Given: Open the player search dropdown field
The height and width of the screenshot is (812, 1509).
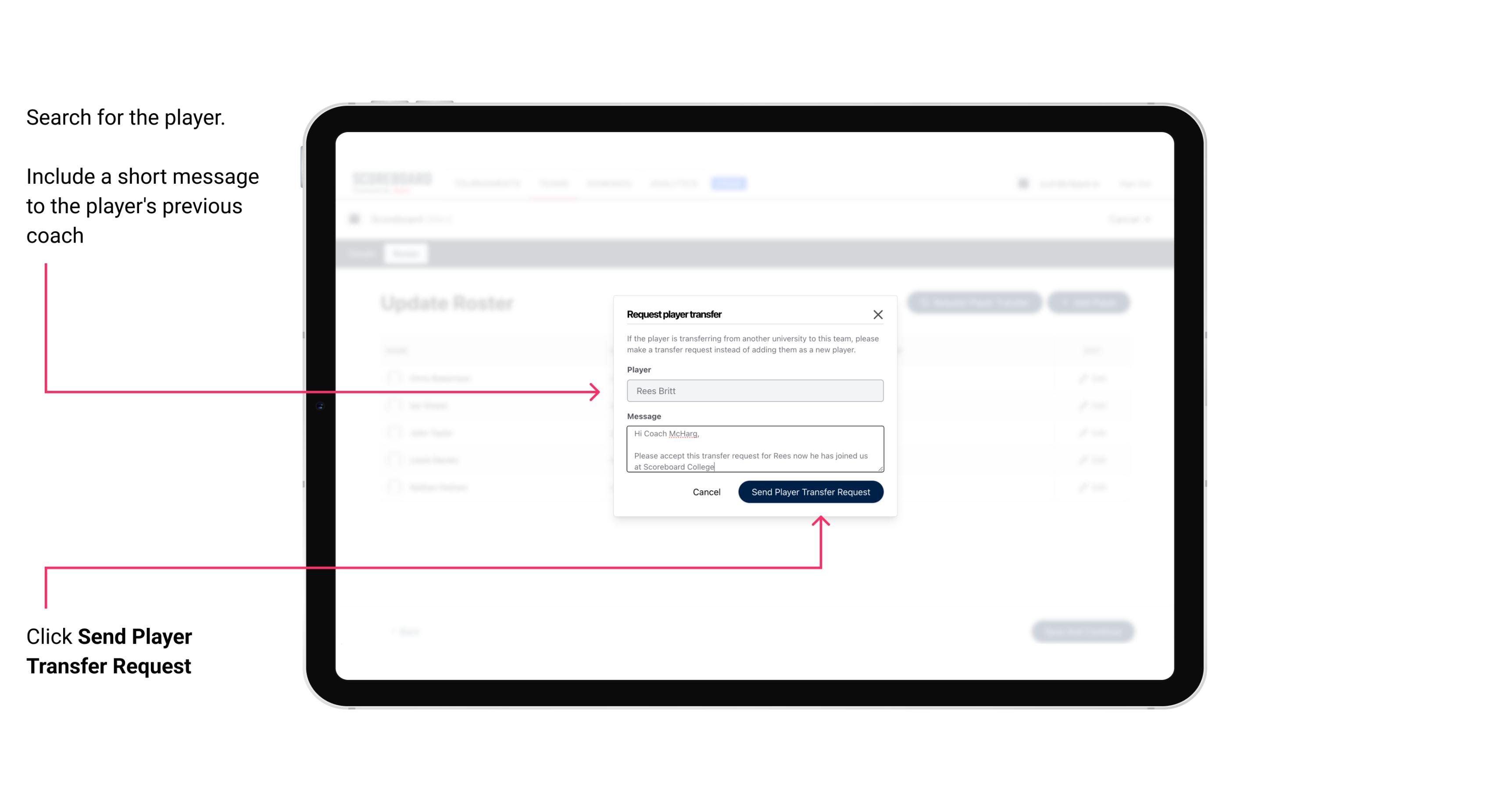Looking at the screenshot, I should [x=754, y=390].
